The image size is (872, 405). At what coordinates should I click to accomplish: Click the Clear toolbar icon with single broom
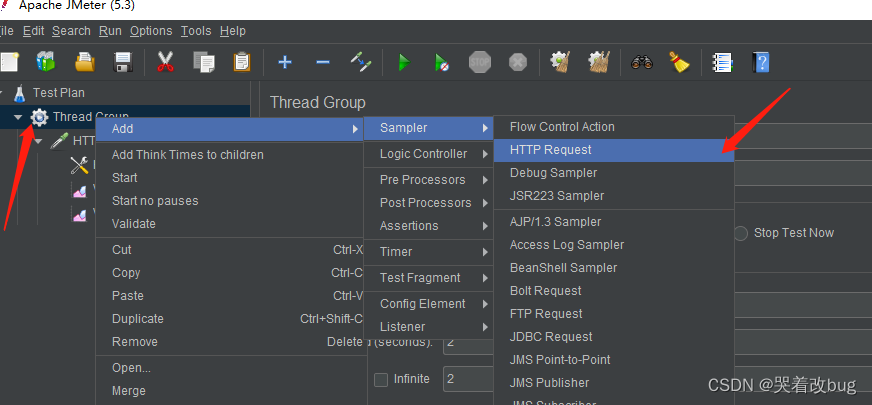point(560,62)
